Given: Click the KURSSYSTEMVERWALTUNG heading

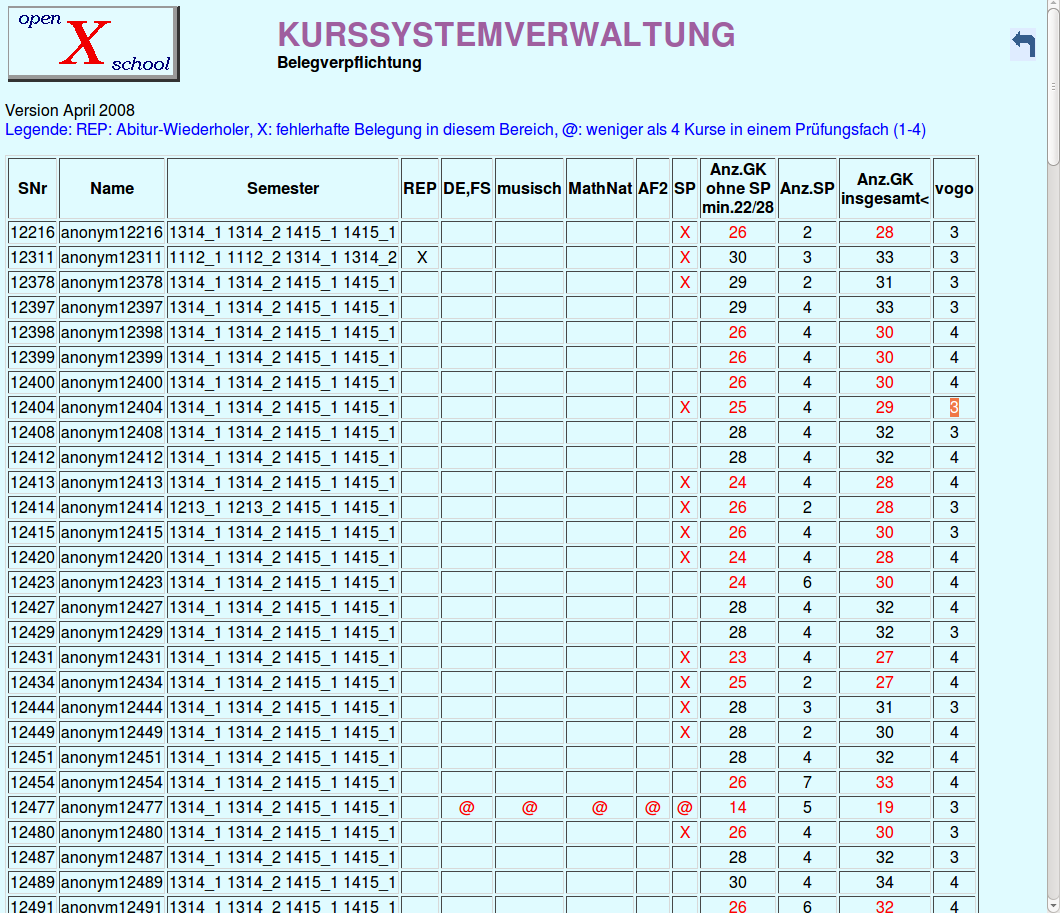Looking at the screenshot, I should tap(506, 34).
